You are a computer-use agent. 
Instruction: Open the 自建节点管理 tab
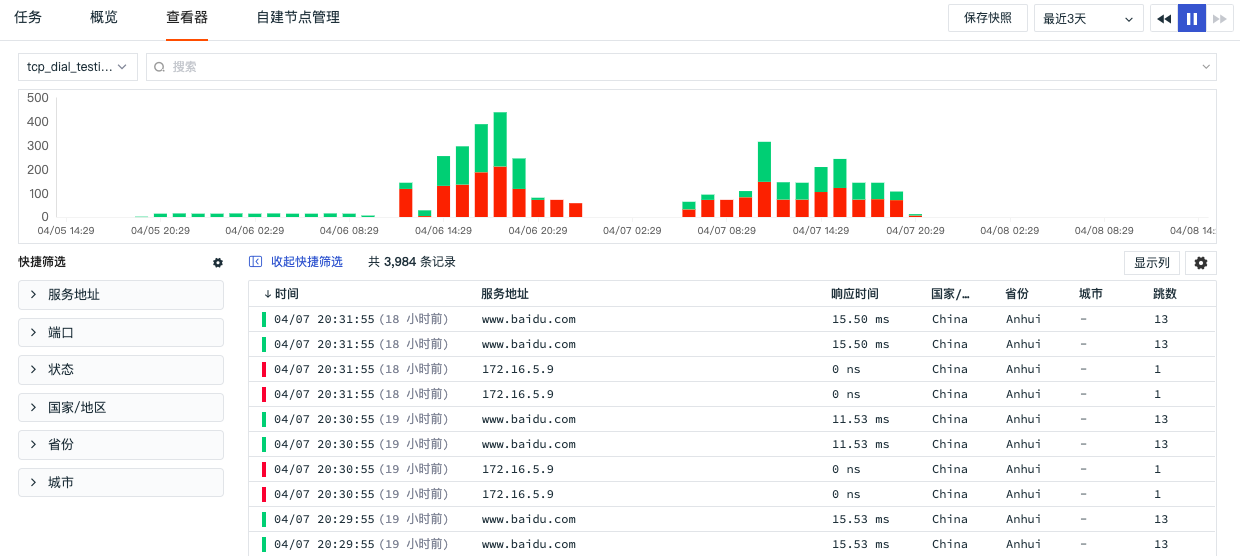298,18
